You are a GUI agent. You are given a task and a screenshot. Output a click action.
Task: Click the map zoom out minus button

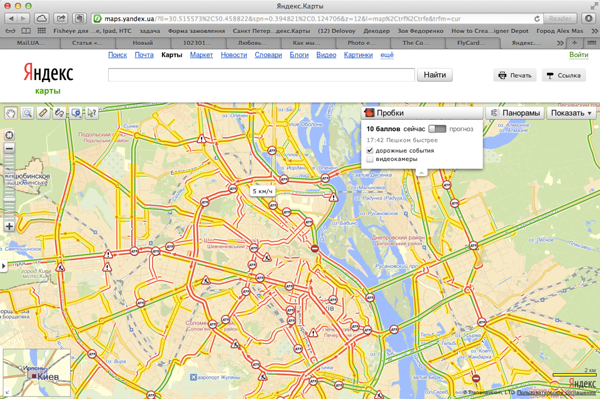[x=9, y=148]
